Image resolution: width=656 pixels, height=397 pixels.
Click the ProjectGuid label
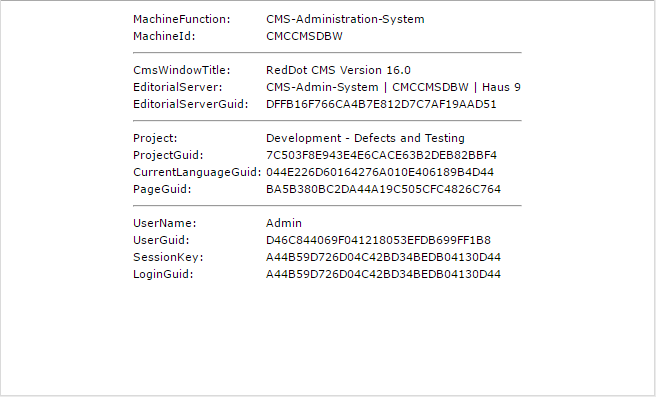(x=168, y=155)
